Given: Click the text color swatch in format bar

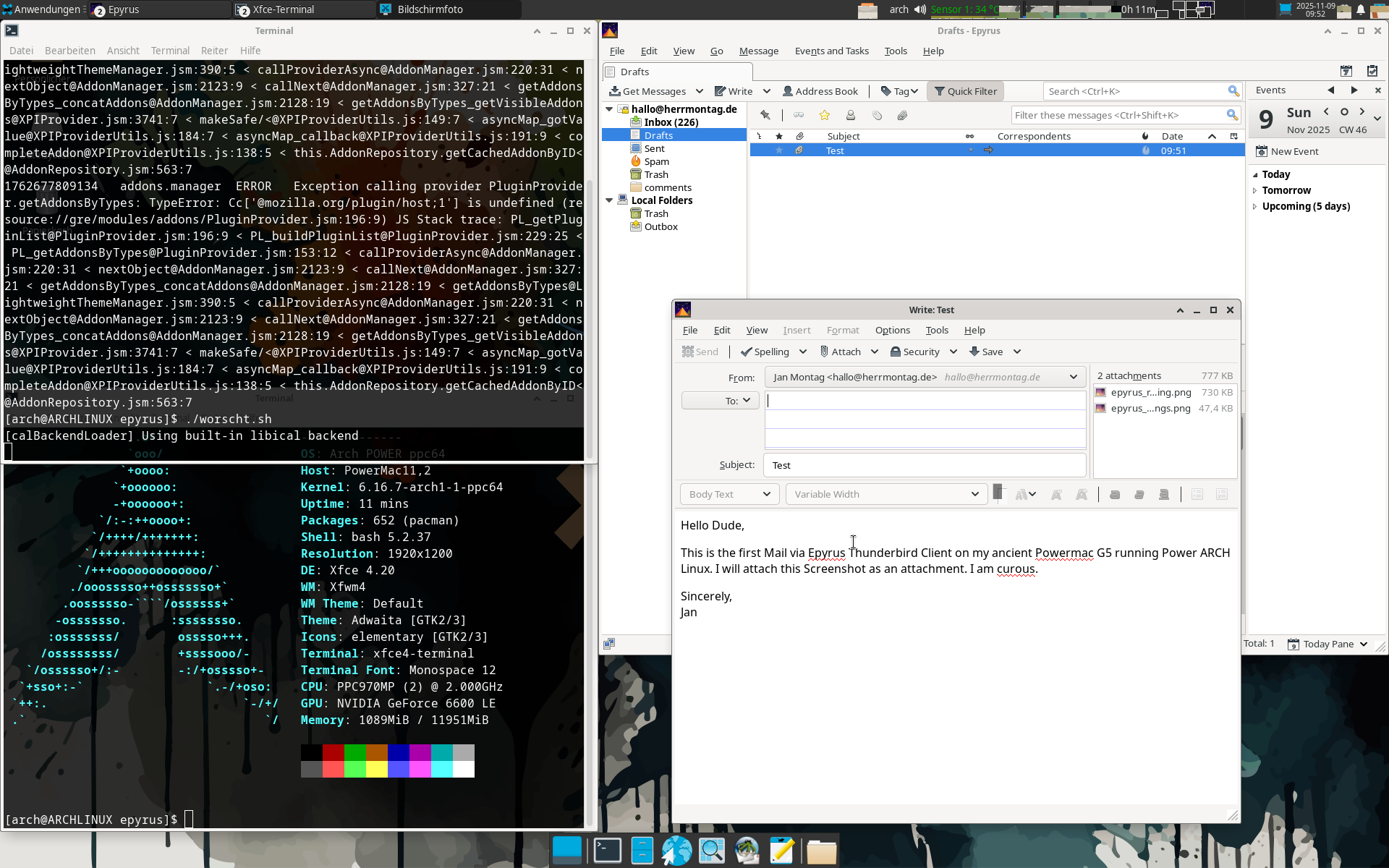Looking at the screenshot, I should tap(998, 492).
